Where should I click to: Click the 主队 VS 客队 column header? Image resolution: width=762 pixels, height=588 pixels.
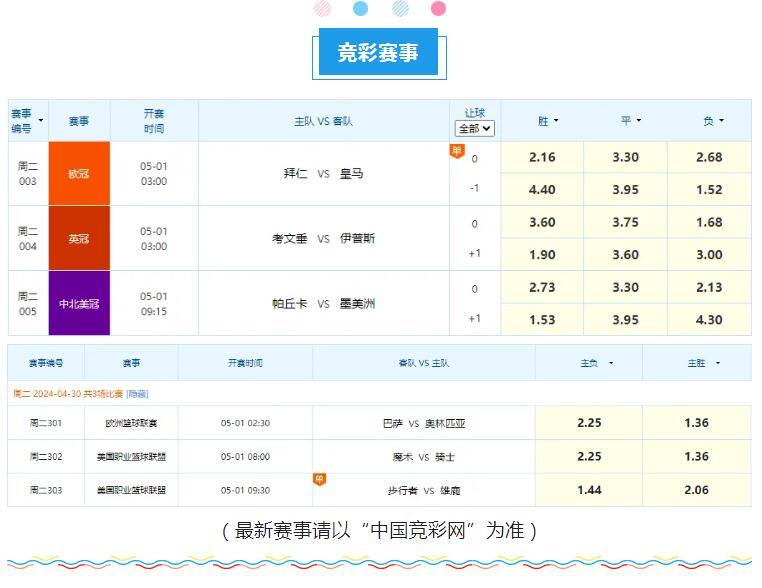[323, 121]
